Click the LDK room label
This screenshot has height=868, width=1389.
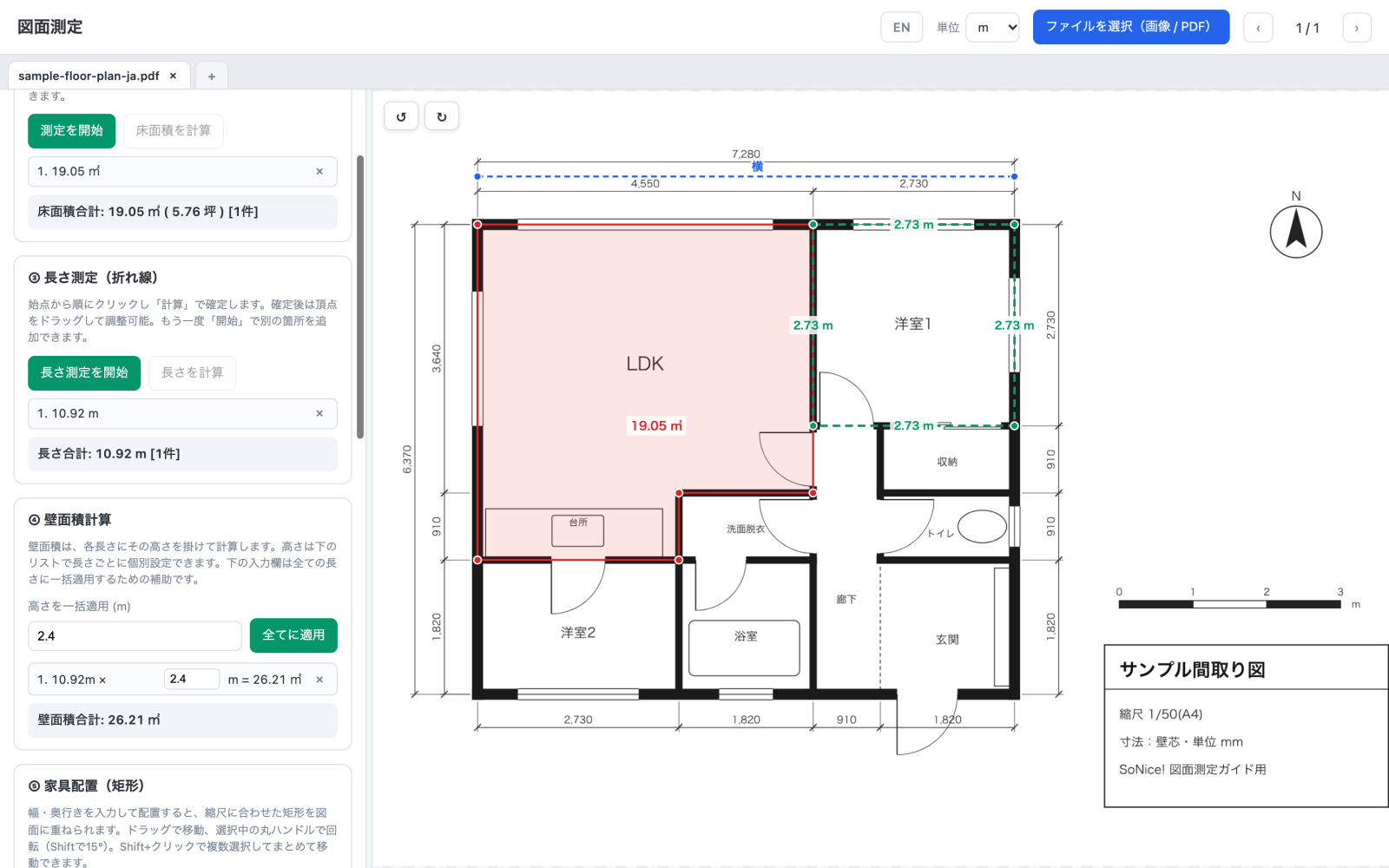(x=645, y=364)
